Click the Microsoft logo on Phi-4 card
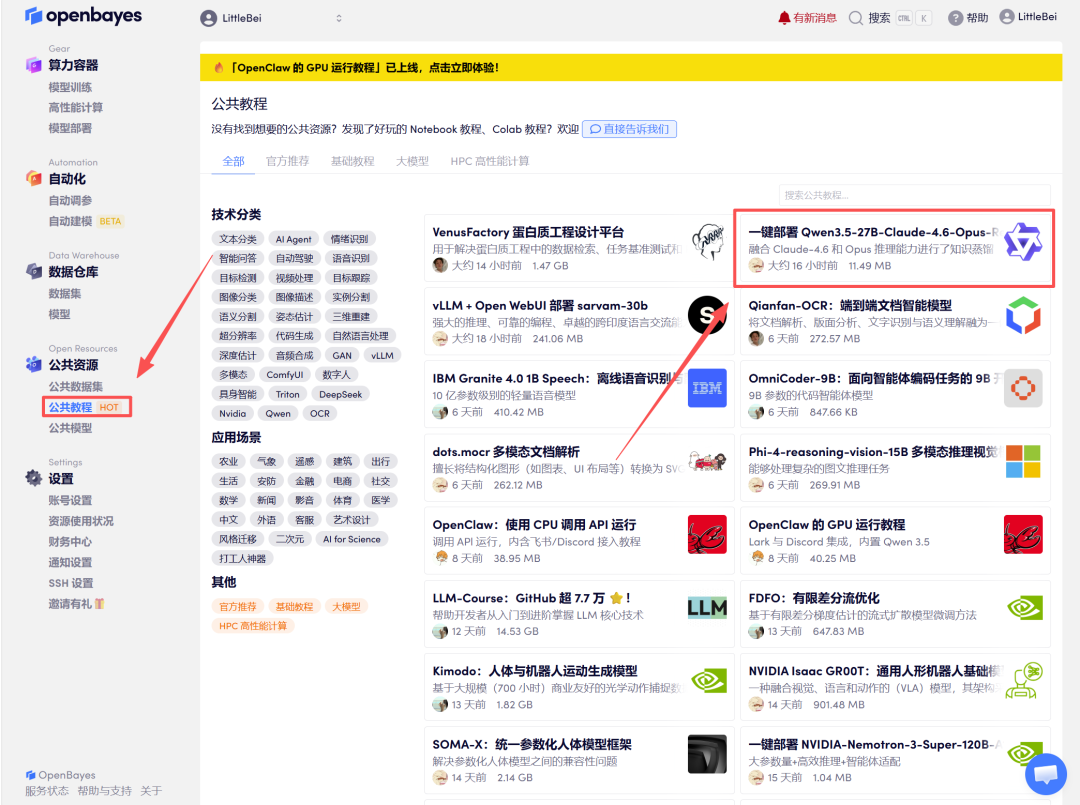 pos(1023,461)
